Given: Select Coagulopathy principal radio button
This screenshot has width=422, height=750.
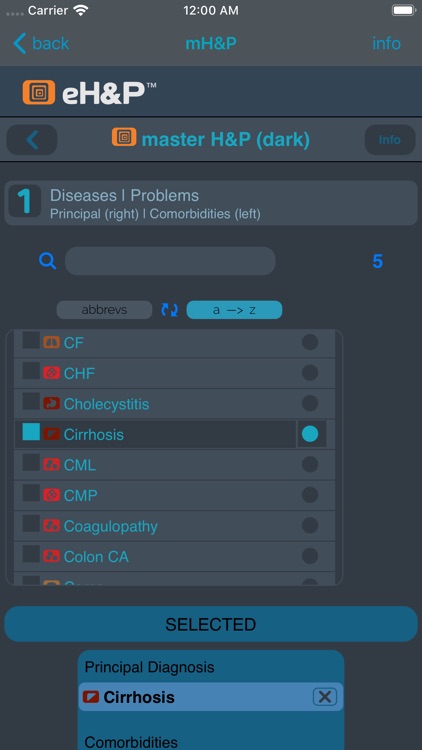Looking at the screenshot, I should coord(310,526).
